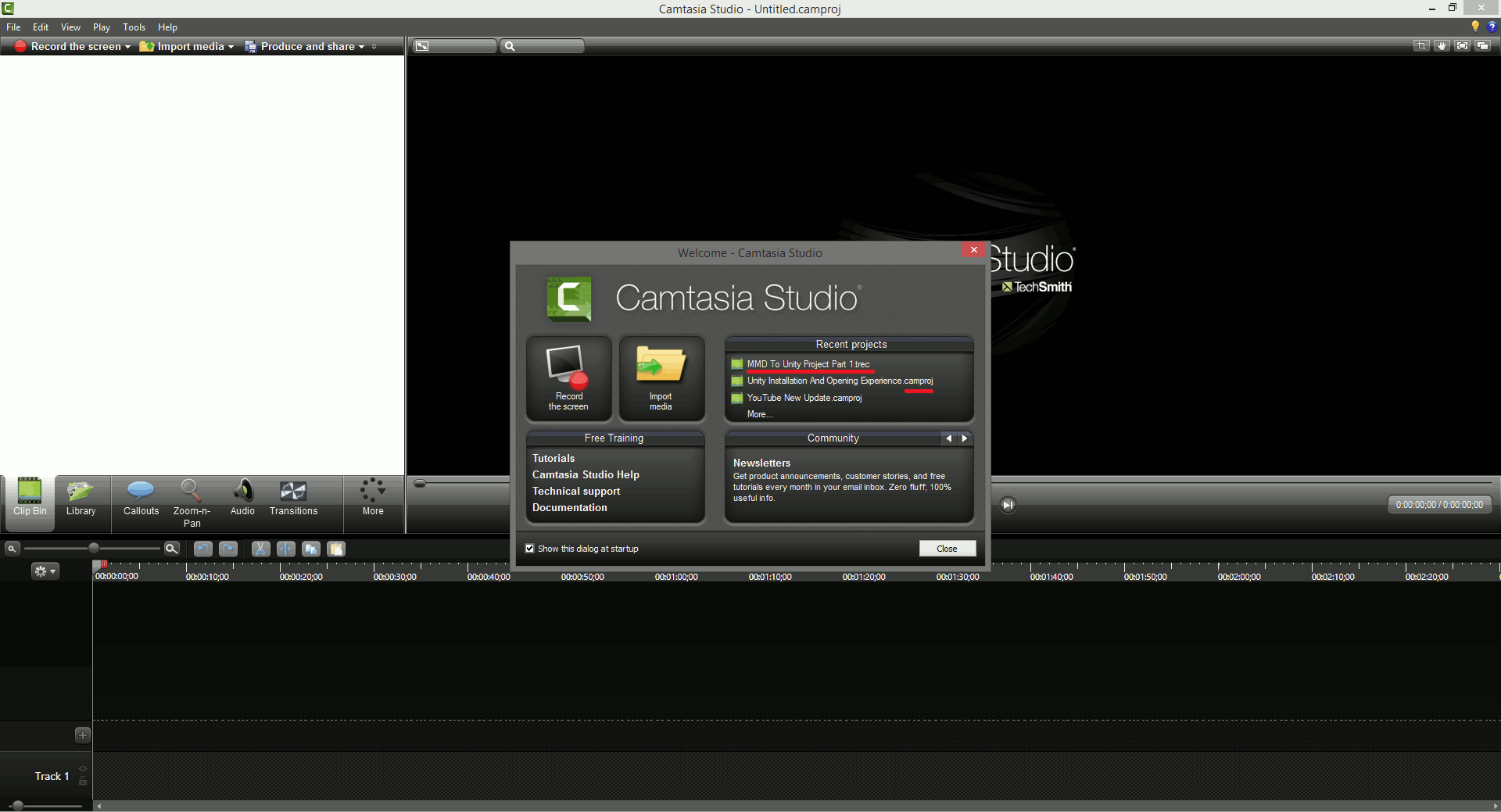Open Unity Installation And Opening Experience project
This screenshot has width=1501, height=812.
click(x=840, y=381)
